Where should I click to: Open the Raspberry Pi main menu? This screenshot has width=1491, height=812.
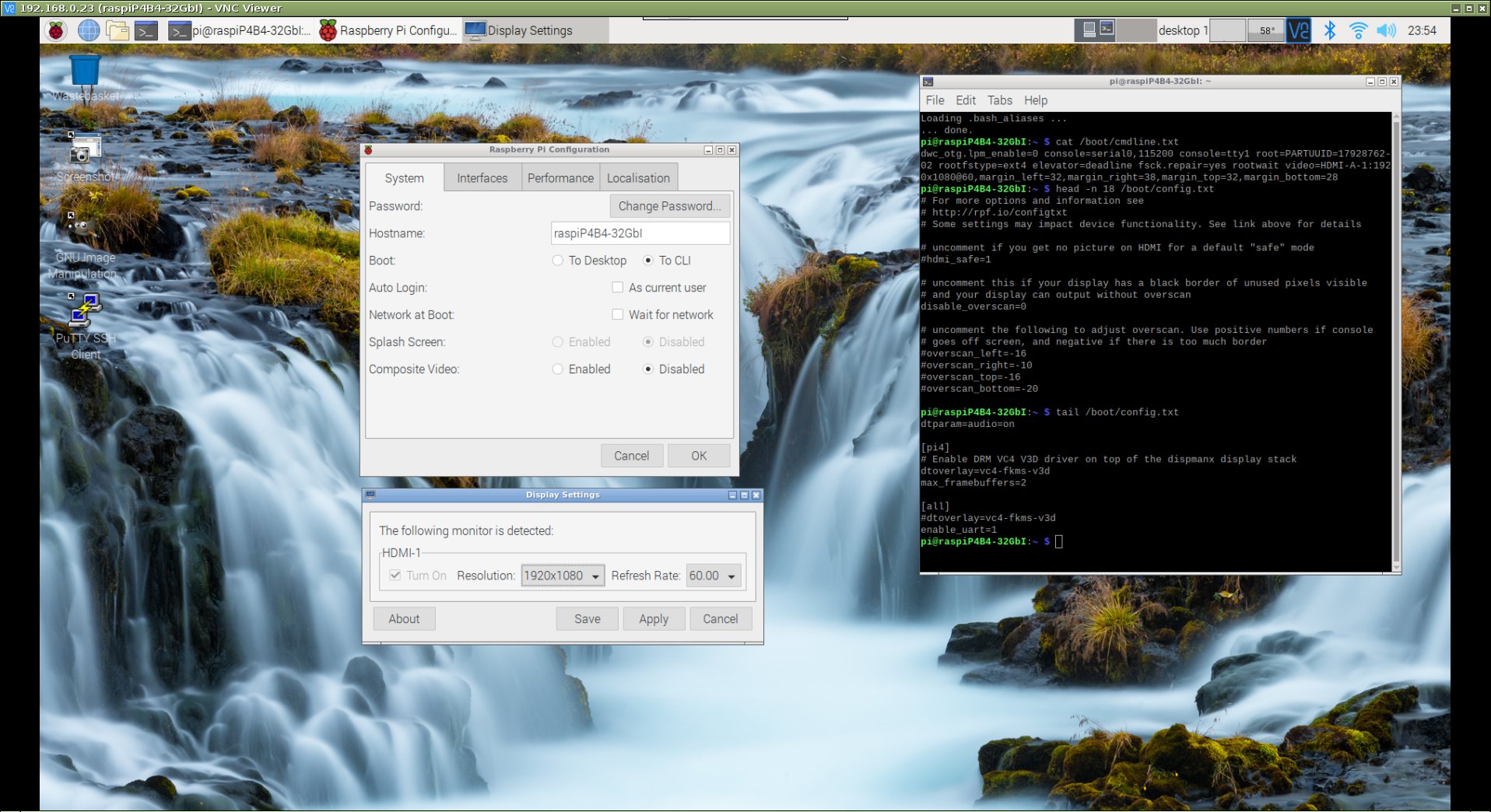tap(56, 31)
